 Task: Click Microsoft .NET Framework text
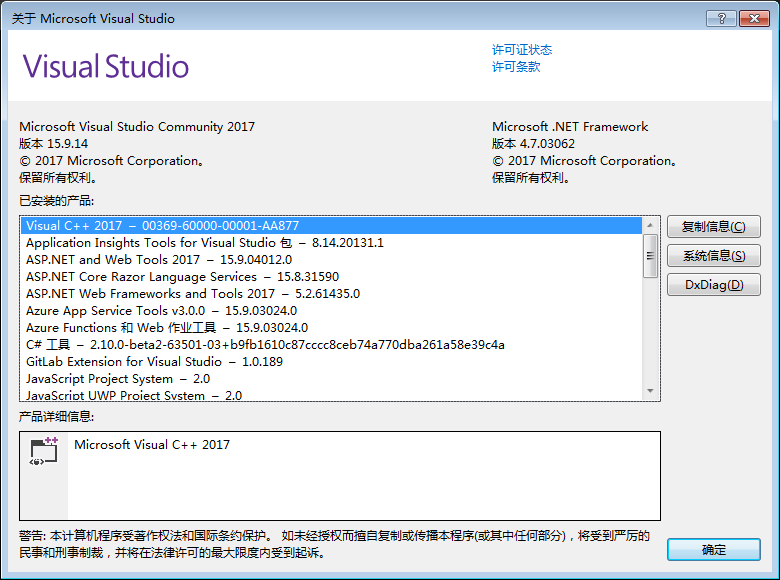click(570, 127)
